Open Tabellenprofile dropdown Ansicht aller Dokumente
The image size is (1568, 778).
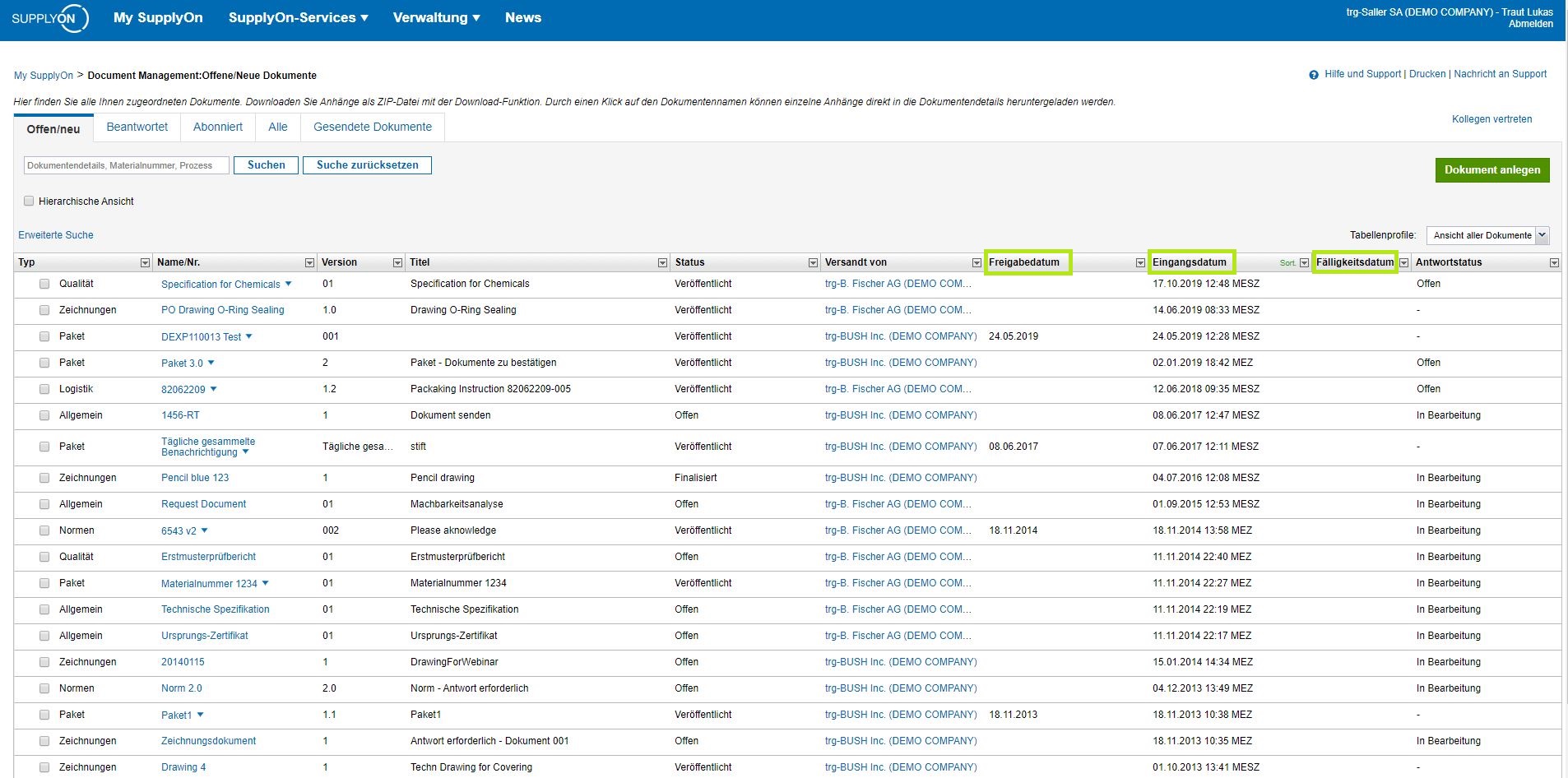pyautogui.click(x=1488, y=235)
